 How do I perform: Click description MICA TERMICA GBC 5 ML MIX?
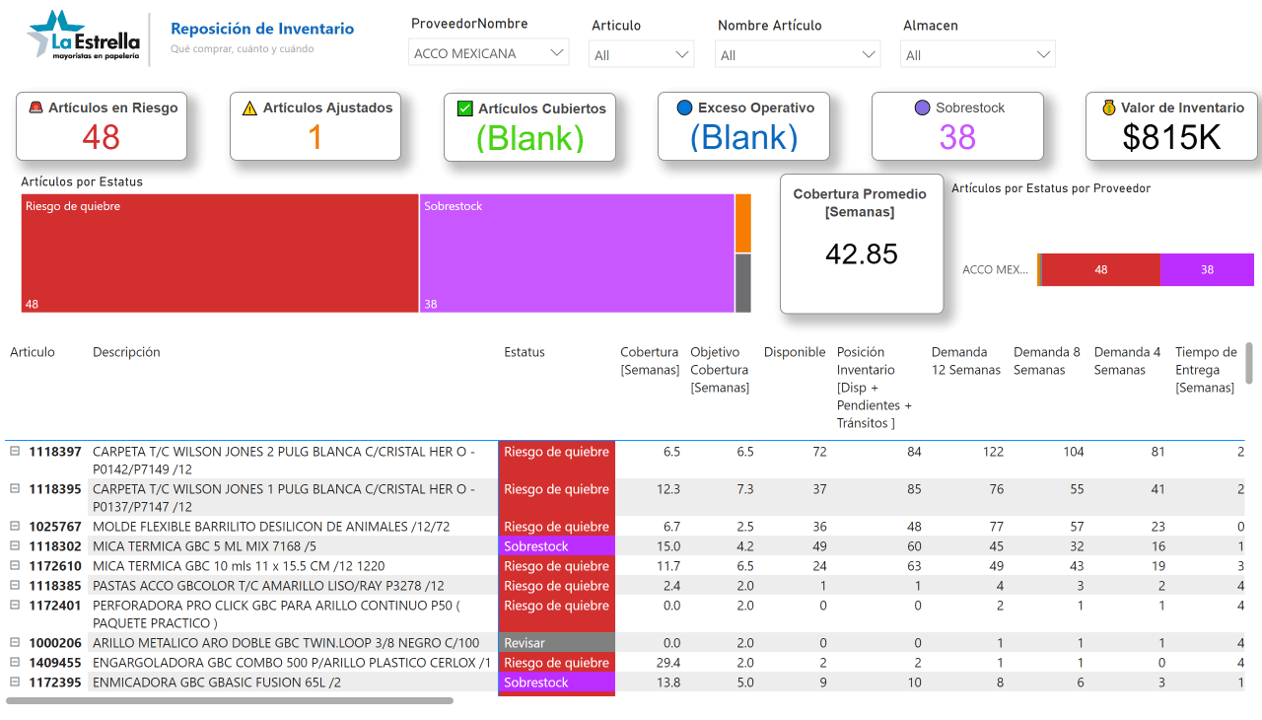click(204, 546)
